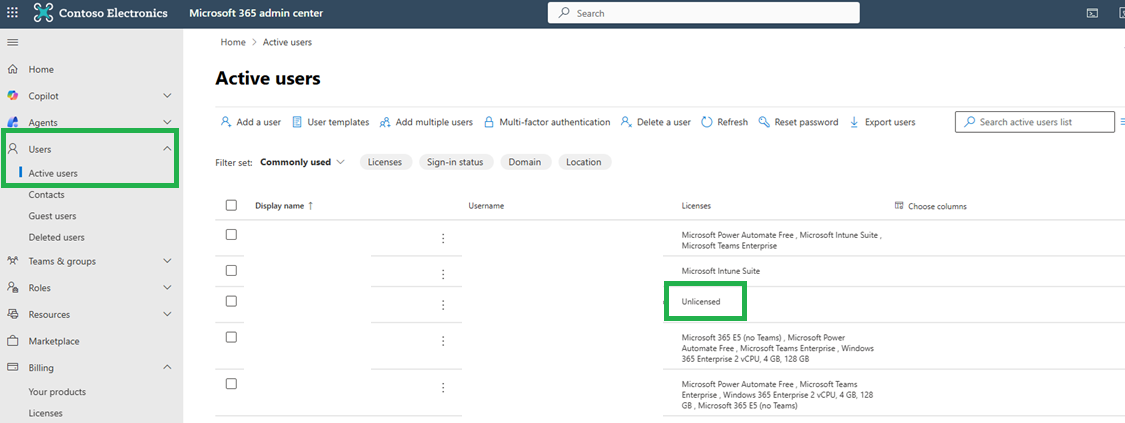The image size is (1125, 423).
Task: Apply the Licenses filter pill
Action: (x=385, y=162)
